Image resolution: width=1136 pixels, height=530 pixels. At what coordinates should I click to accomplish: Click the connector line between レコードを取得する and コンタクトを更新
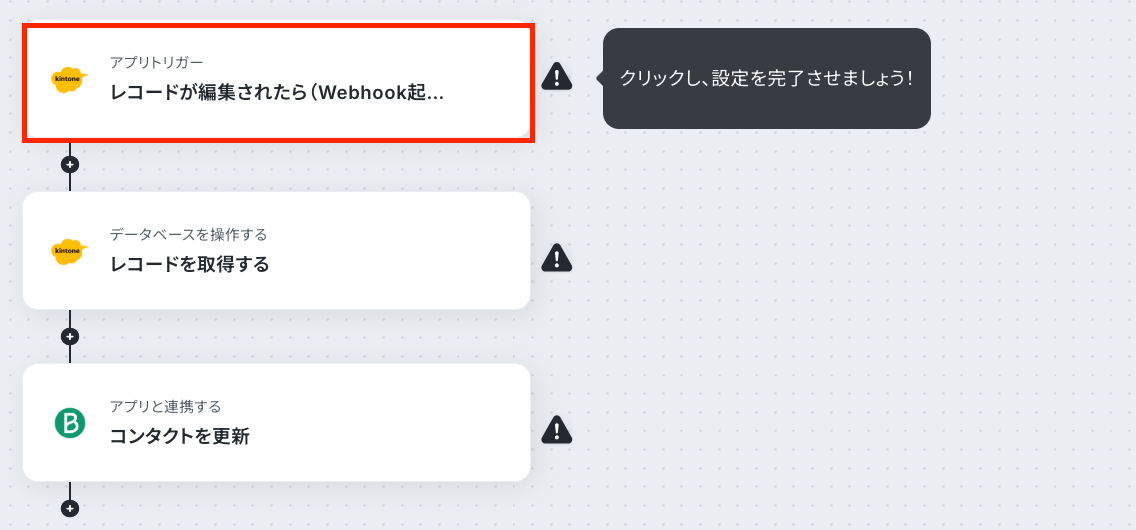pyautogui.click(x=70, y=354)
